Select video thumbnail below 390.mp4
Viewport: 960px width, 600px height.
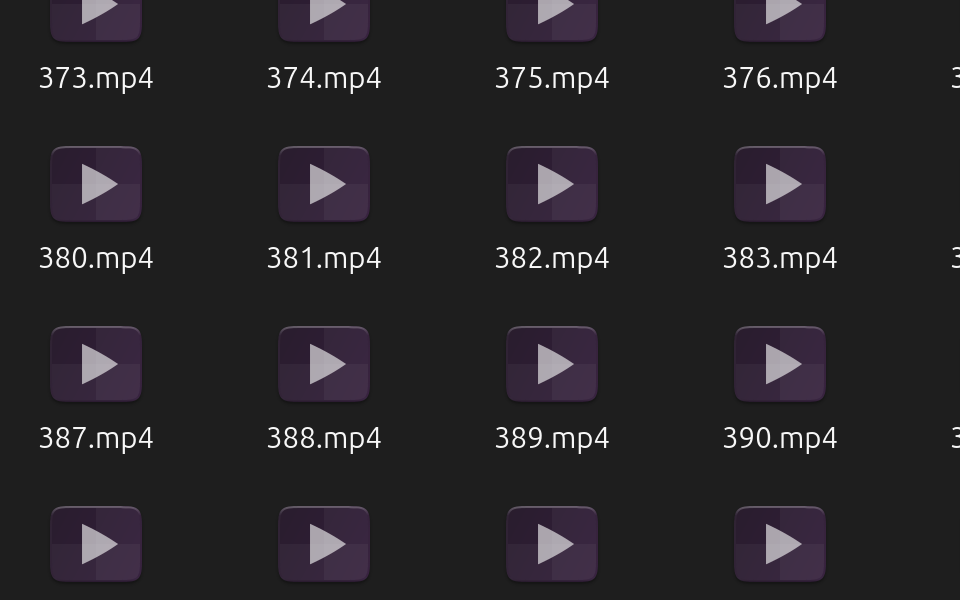tap(780, 544)
